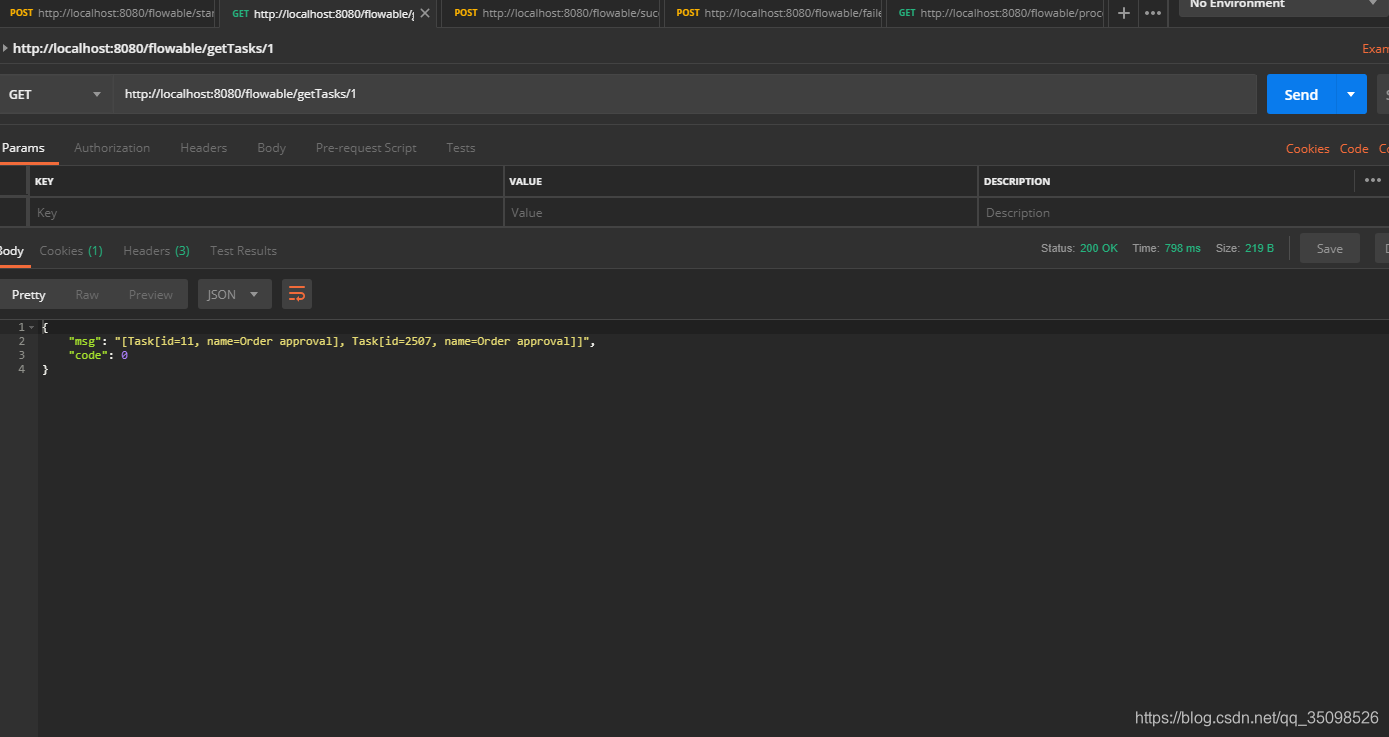This screenshot has width=1389, height=737.
Task: Select the request Body tab
Action: click(x=271, y=147)
